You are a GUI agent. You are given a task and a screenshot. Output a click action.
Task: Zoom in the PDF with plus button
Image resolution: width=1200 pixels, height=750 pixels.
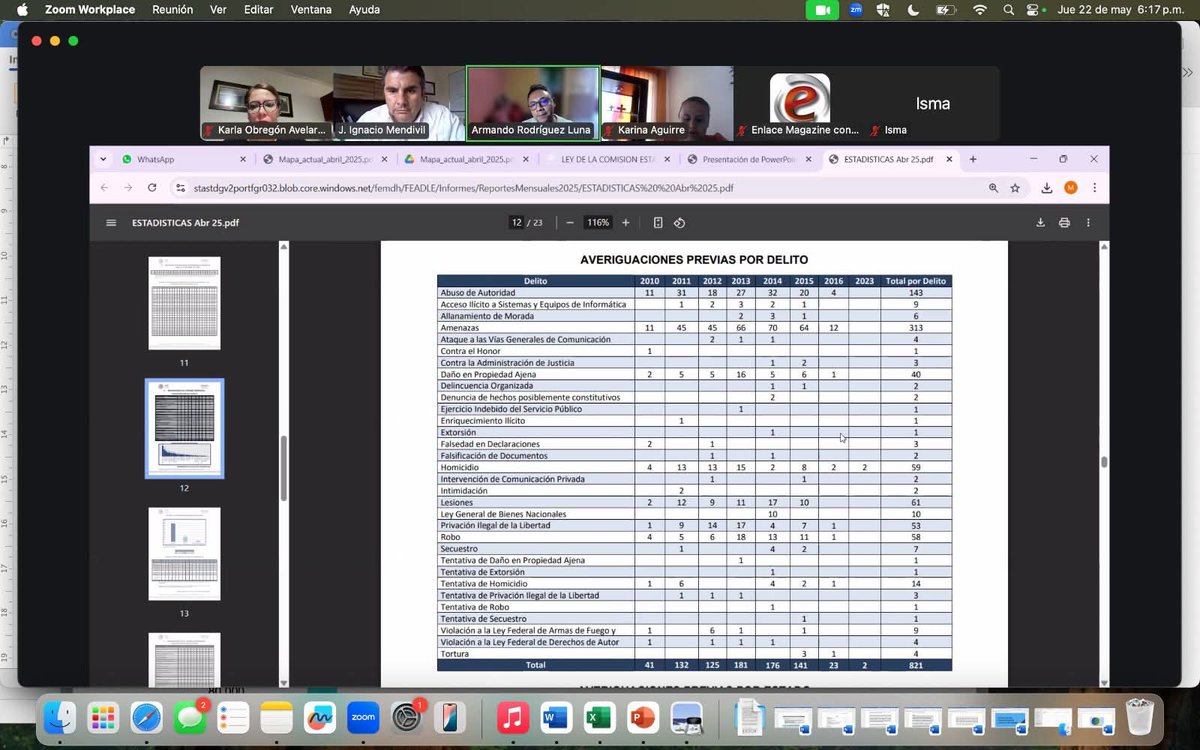(626, 223)
